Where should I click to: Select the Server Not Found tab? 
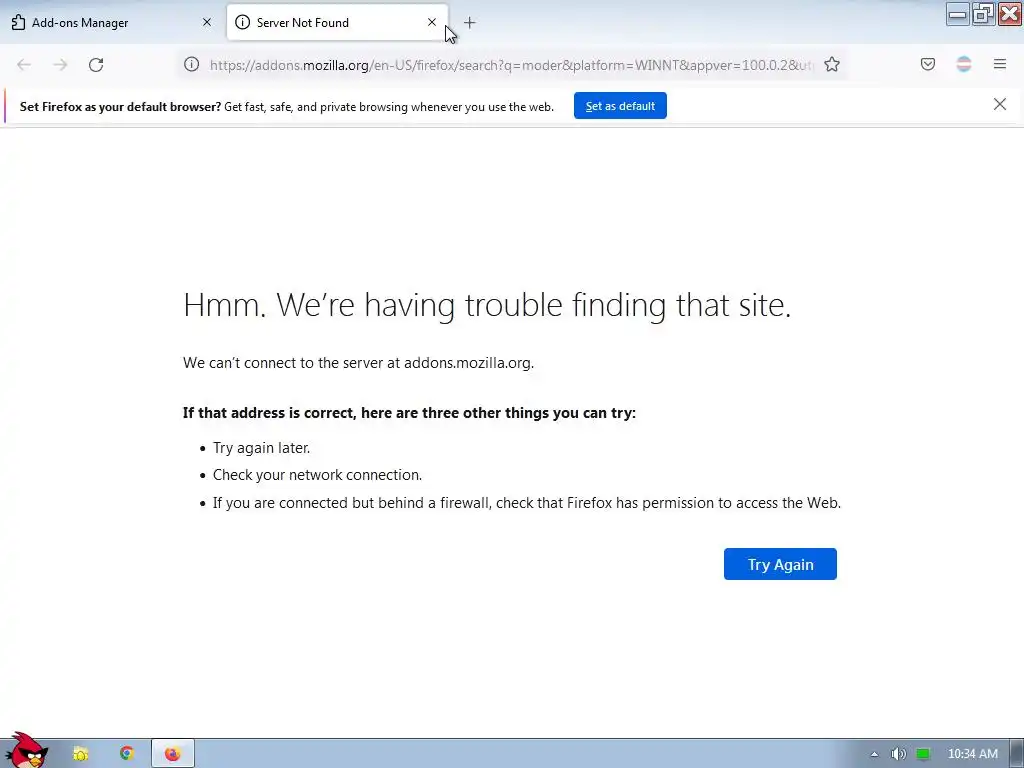click(337, 22)
